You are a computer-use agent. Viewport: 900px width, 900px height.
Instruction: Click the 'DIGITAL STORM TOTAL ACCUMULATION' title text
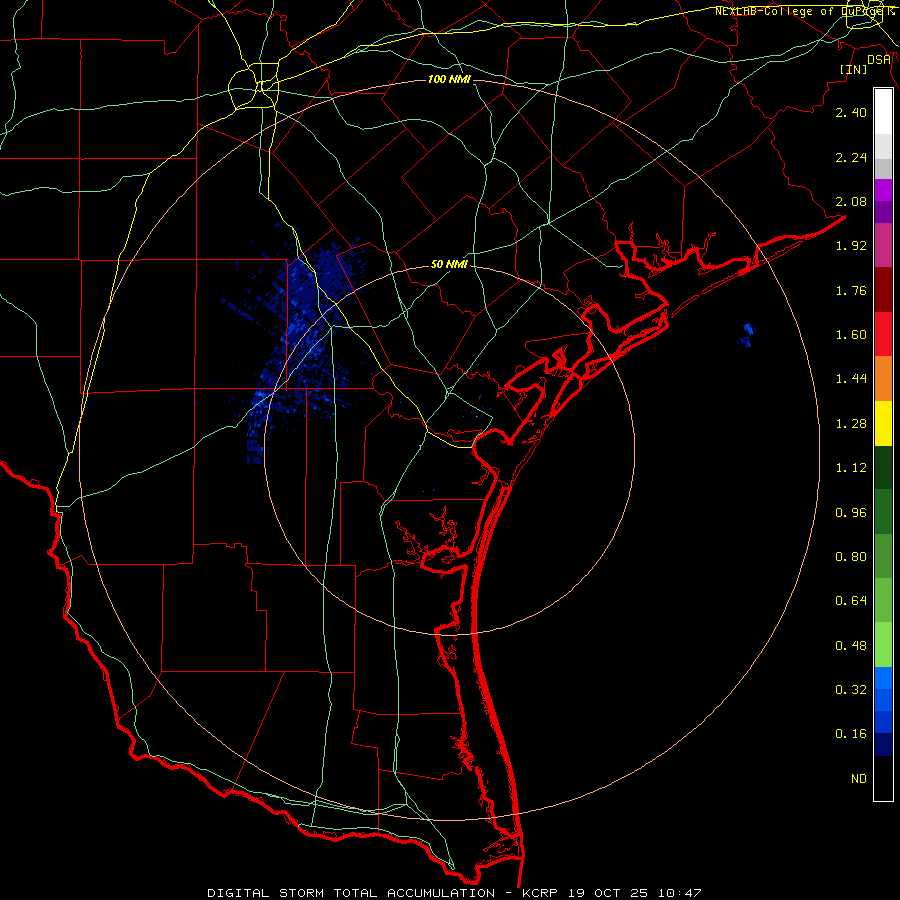coord(351,893)
